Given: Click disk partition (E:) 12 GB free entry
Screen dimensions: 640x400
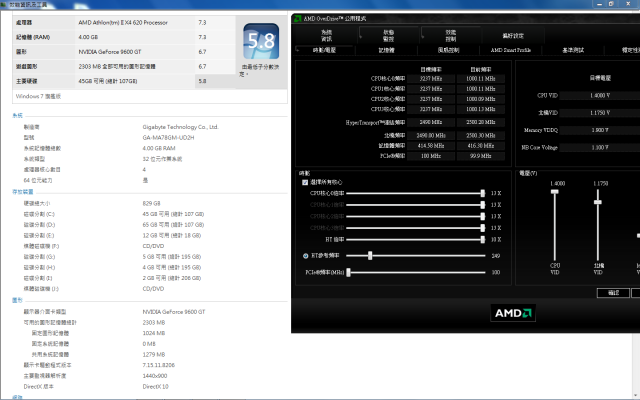Looking at the screenshot, I should [x=171, y=236].
